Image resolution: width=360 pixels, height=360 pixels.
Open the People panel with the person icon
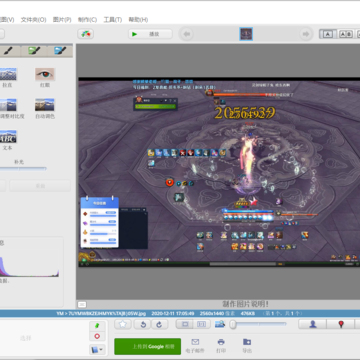tap(313, 324)
